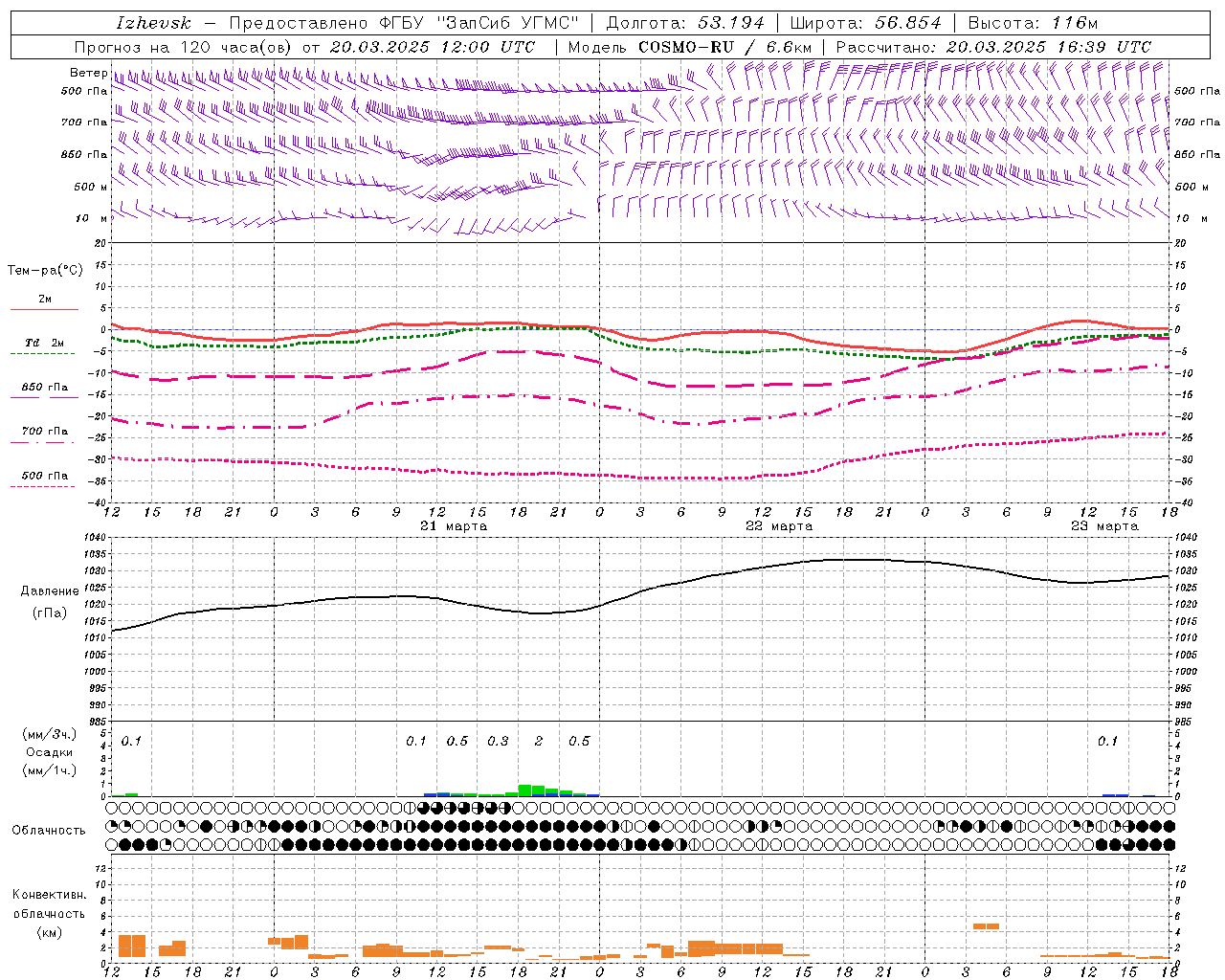The height and width of the screenshot is (980, 1225).
Task: Click the precipitation total value 0.3
Action: click(498, 742)
